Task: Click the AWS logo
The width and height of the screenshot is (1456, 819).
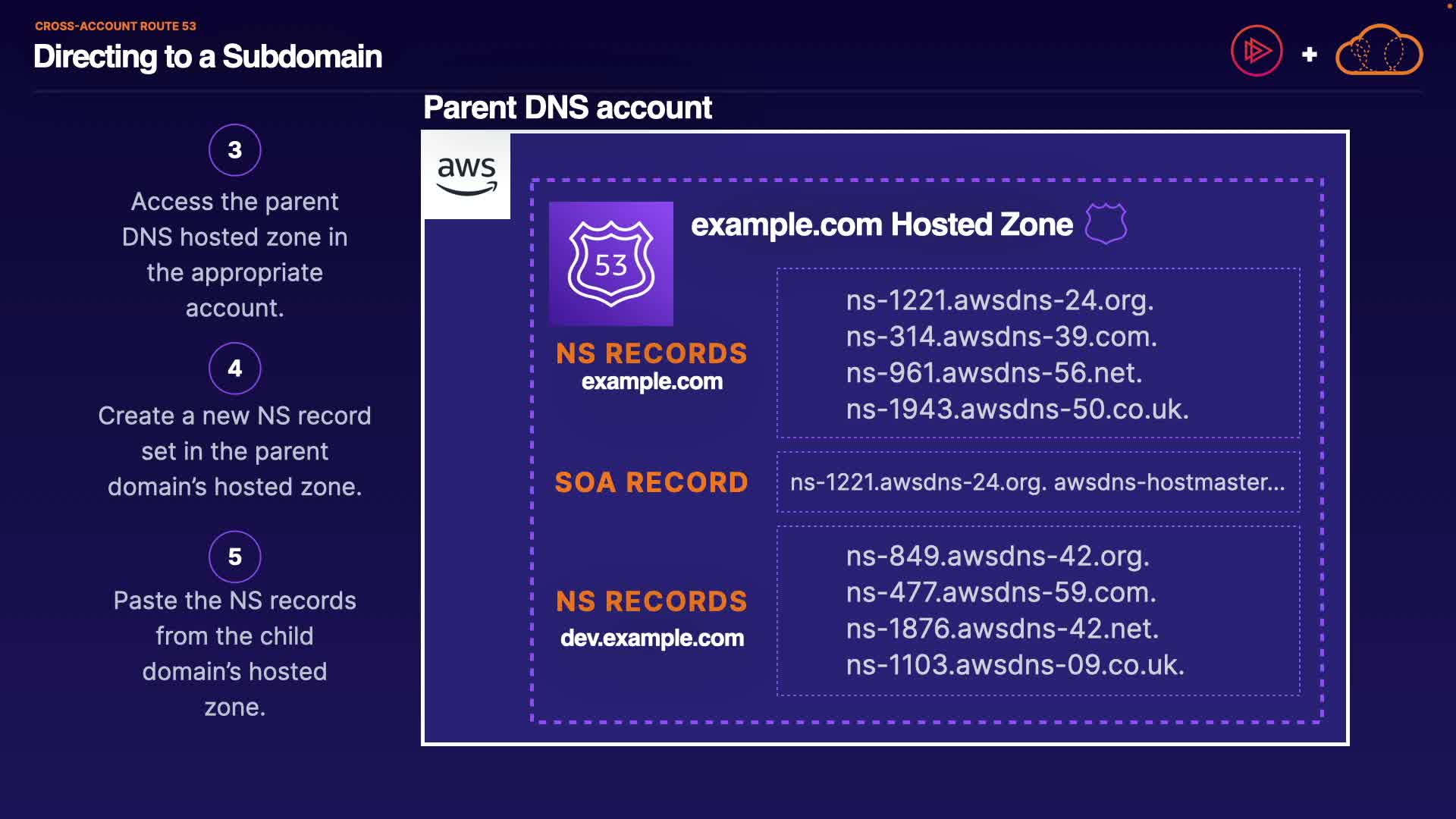Action: click(x=466, y=175)
